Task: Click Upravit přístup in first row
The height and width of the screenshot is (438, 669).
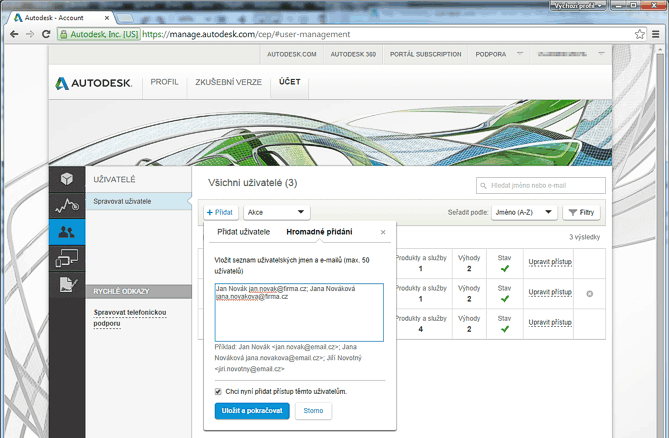Action: [x=550, y=262]
